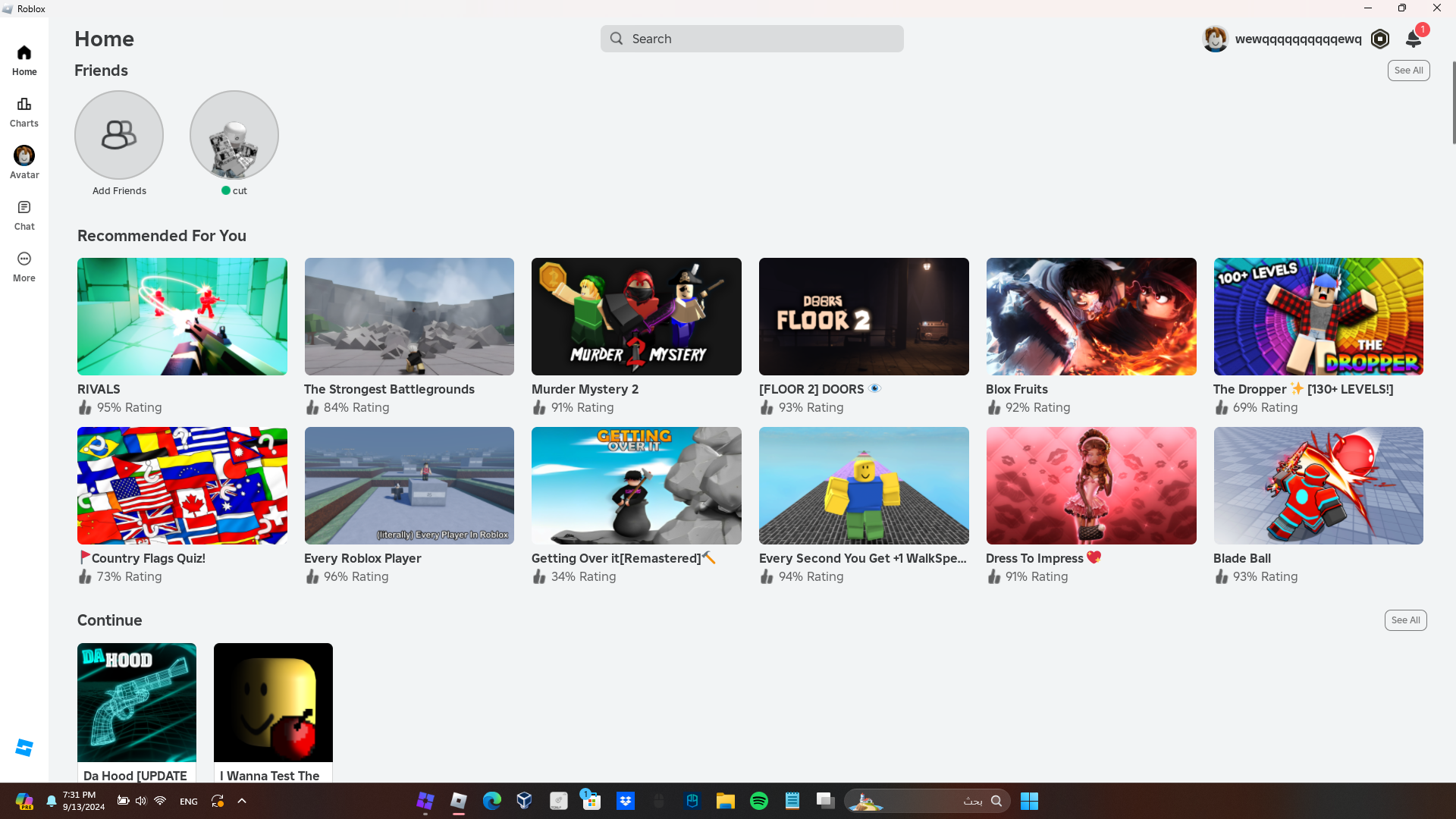The width and height of the screenshot is (1456, 819).
Task: Open File Explorer from the taskbar
Action: [726, 801]
